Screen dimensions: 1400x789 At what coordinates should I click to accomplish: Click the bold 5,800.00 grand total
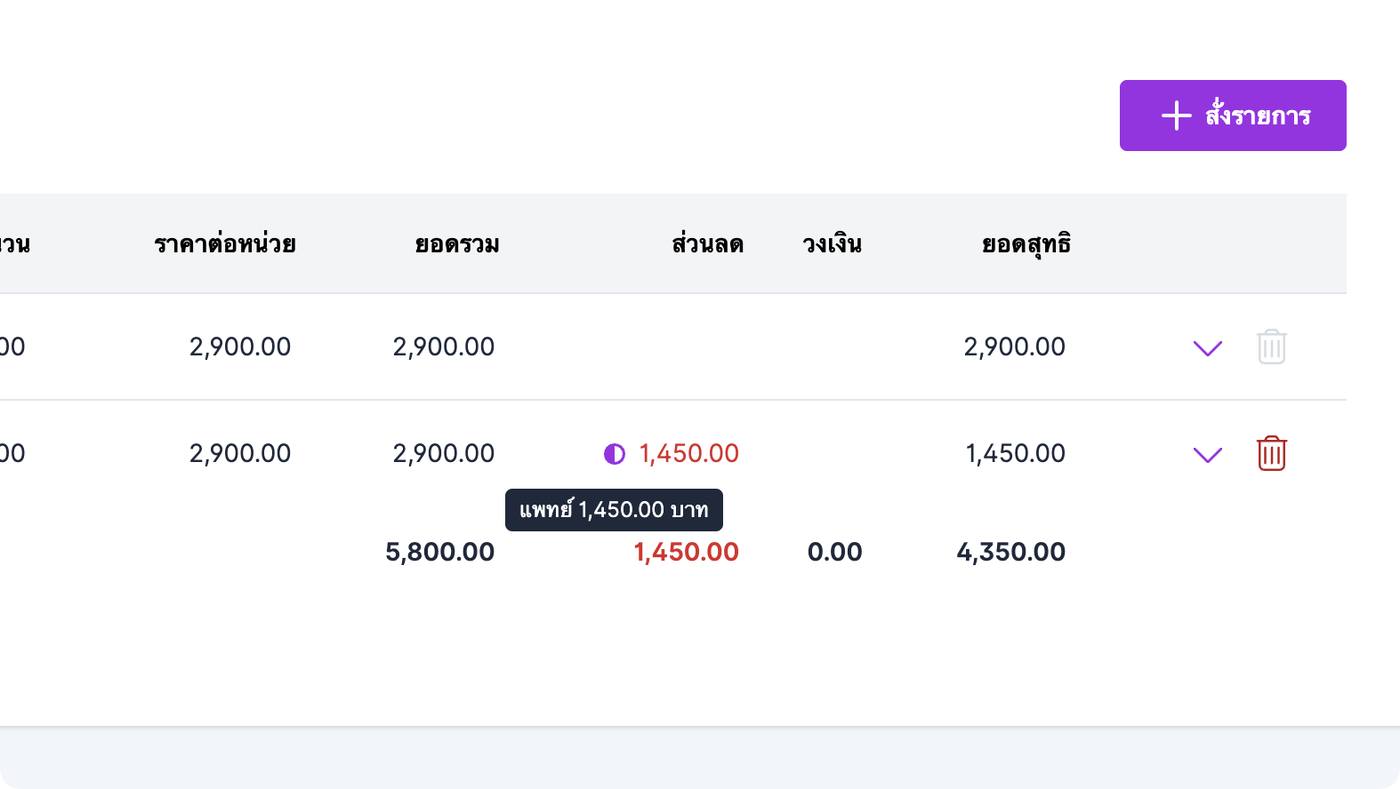point(440,552)
